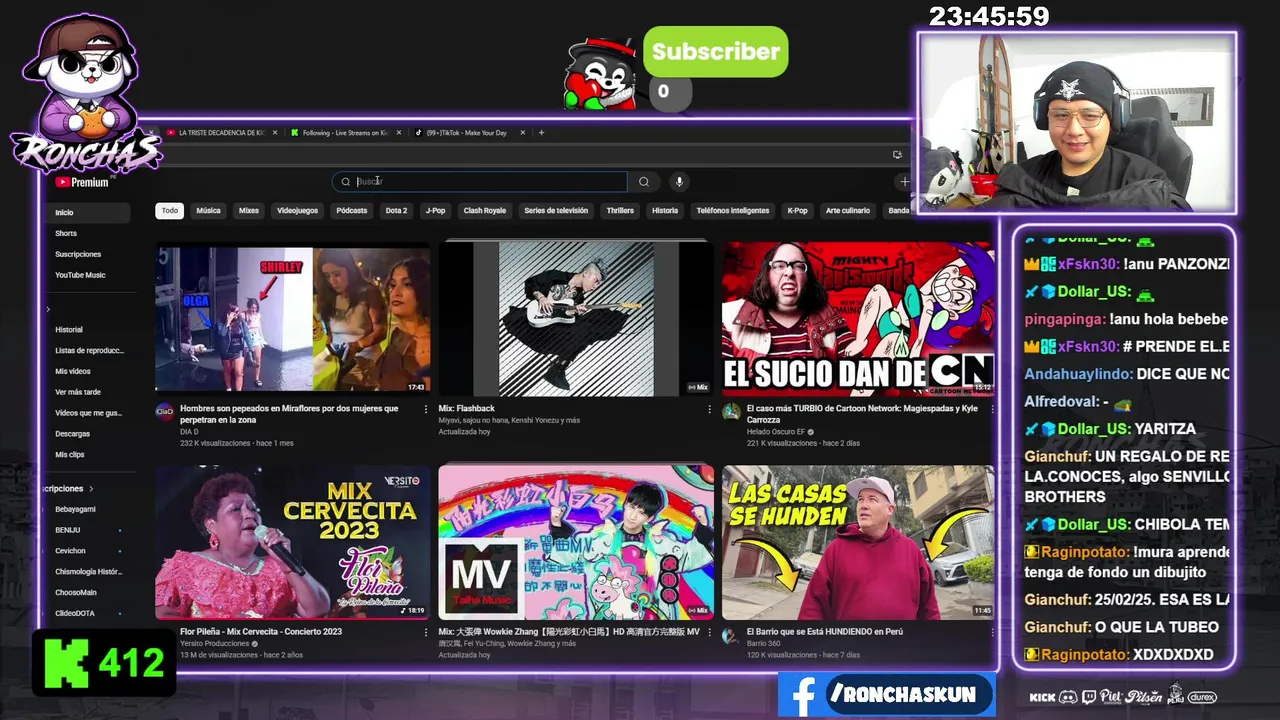Select the Series de televisión chip
The height and width of the screenshot is (720, 1280).
click(x=556, y=210)
